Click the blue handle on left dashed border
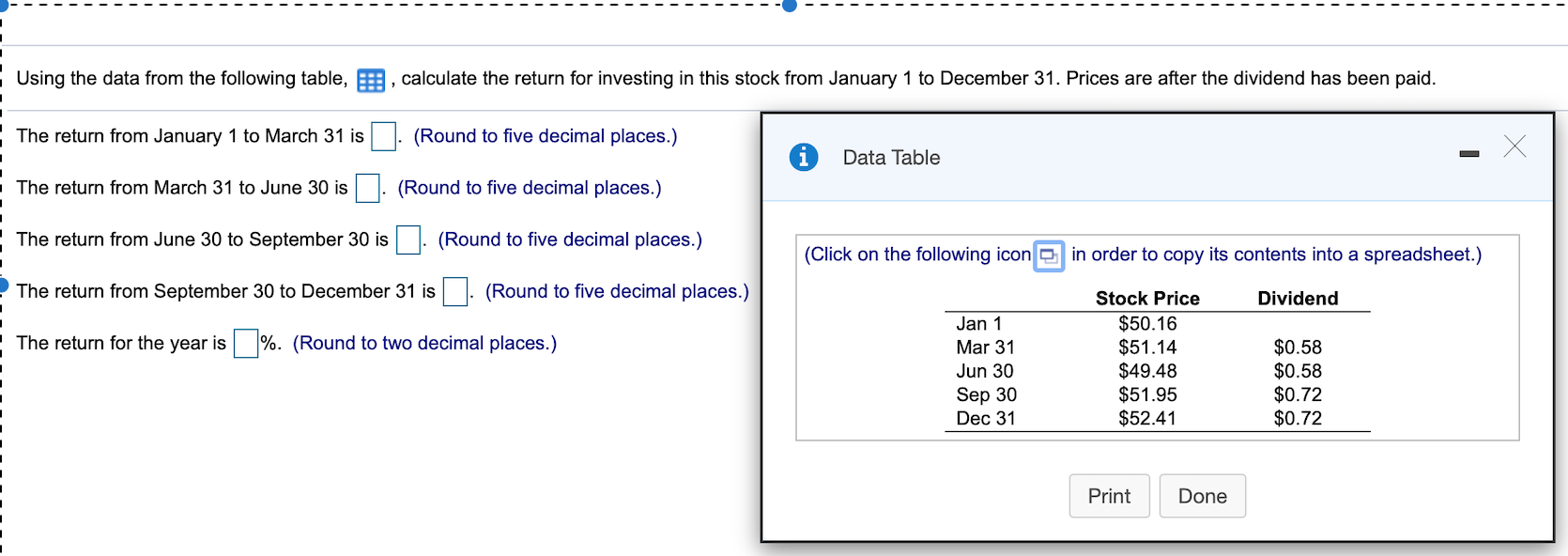Screen dimensions: 1568x556 click(3, 286)
